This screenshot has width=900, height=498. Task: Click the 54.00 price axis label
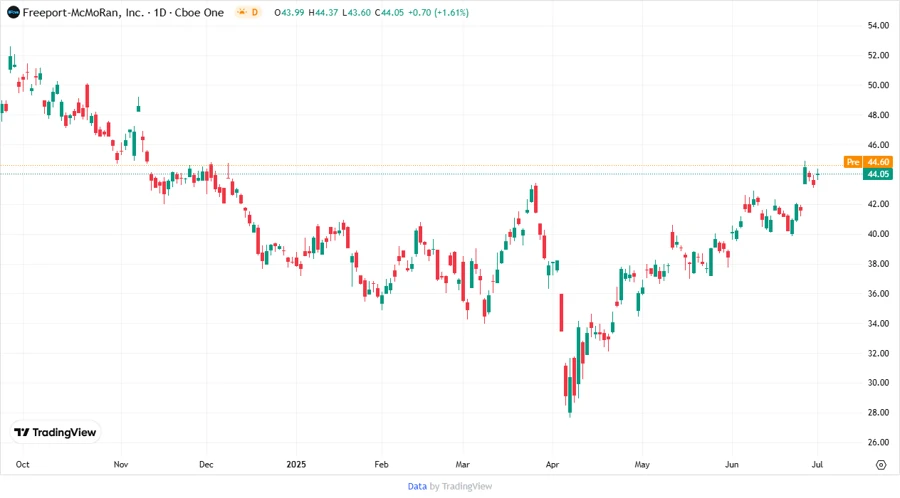[x=878, y=25]
